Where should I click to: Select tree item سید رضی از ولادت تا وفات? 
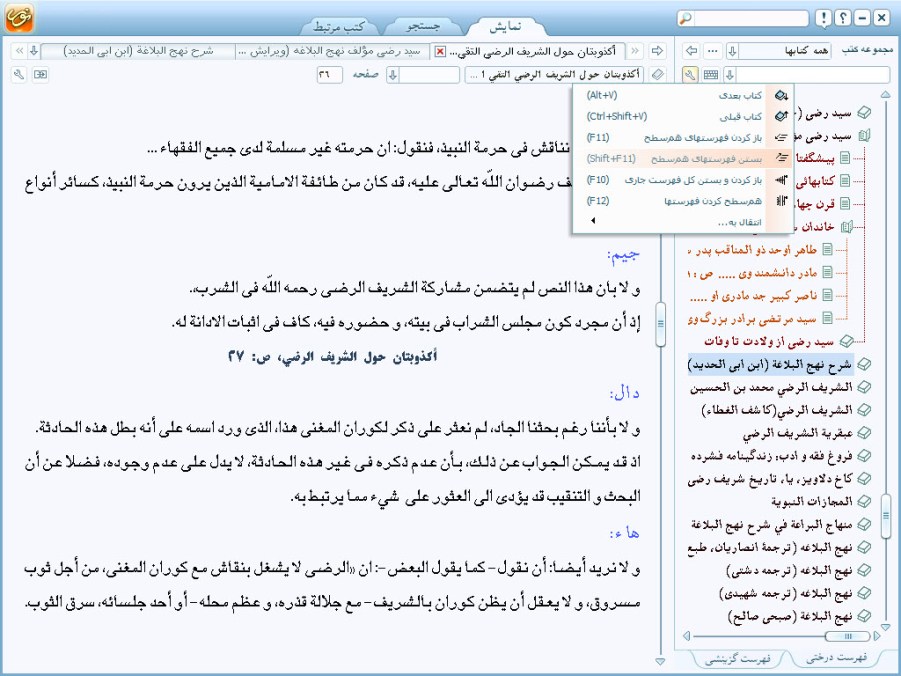tap(769, 341)
